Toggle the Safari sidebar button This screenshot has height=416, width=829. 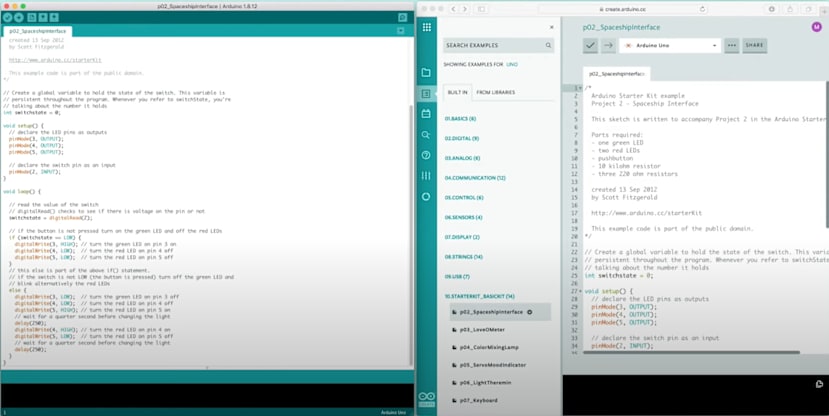(x=482, y=9)
